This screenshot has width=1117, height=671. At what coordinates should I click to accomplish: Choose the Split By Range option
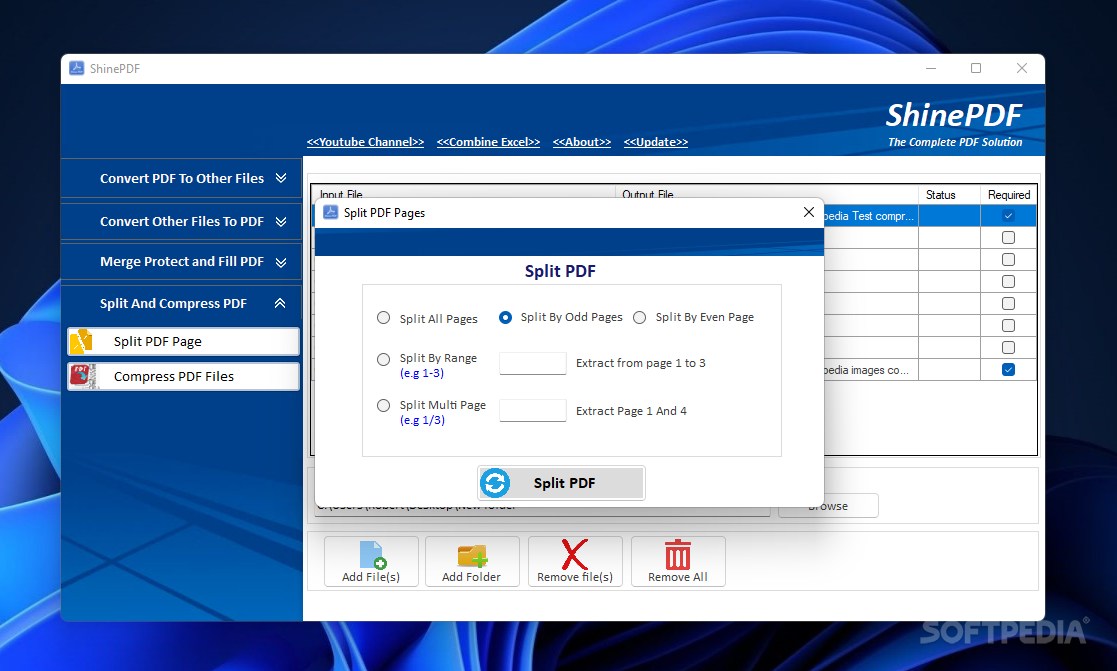click(x=383, y=360)
